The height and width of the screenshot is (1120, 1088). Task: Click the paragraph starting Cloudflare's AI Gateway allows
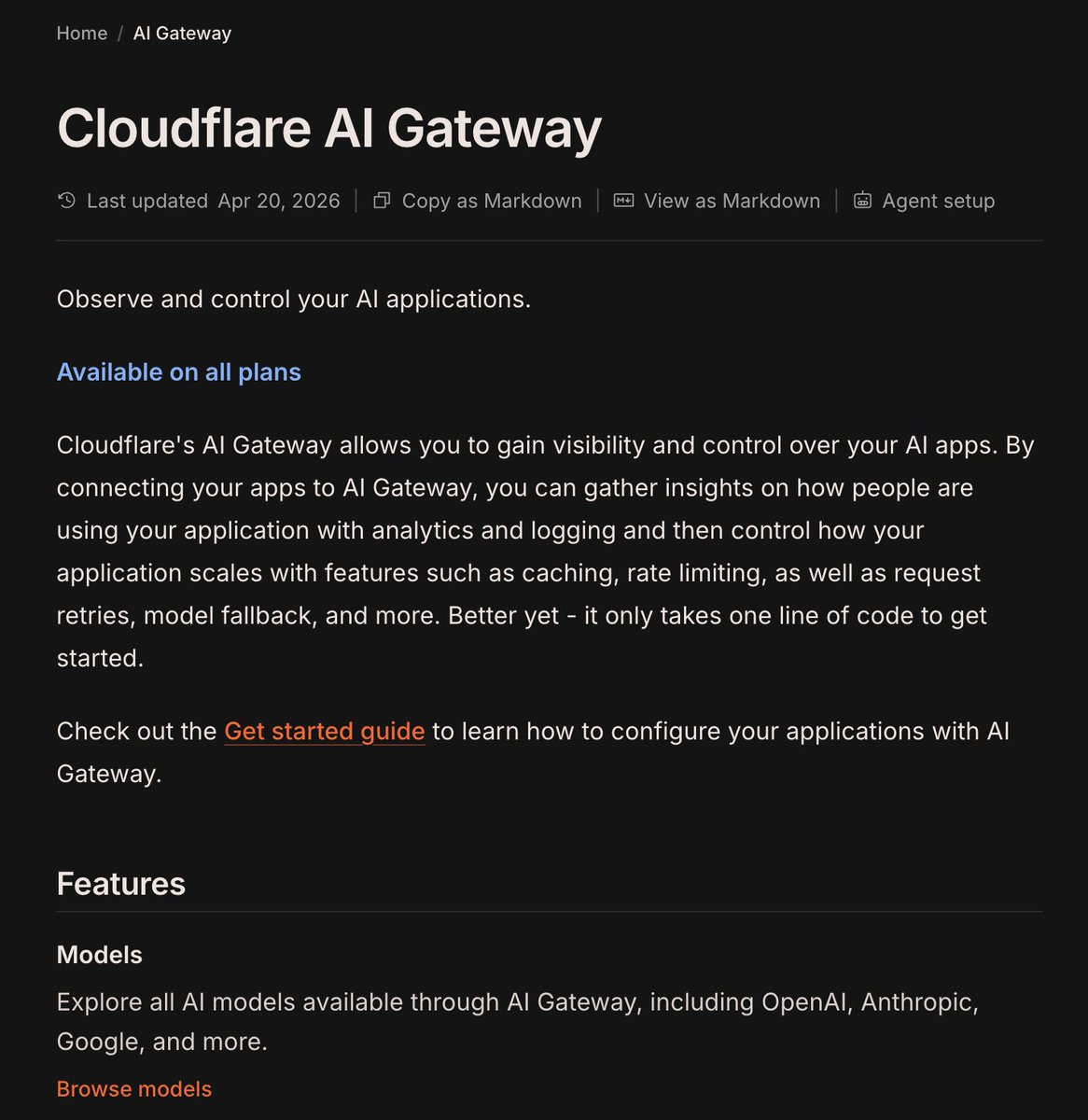tap(546, 552)
